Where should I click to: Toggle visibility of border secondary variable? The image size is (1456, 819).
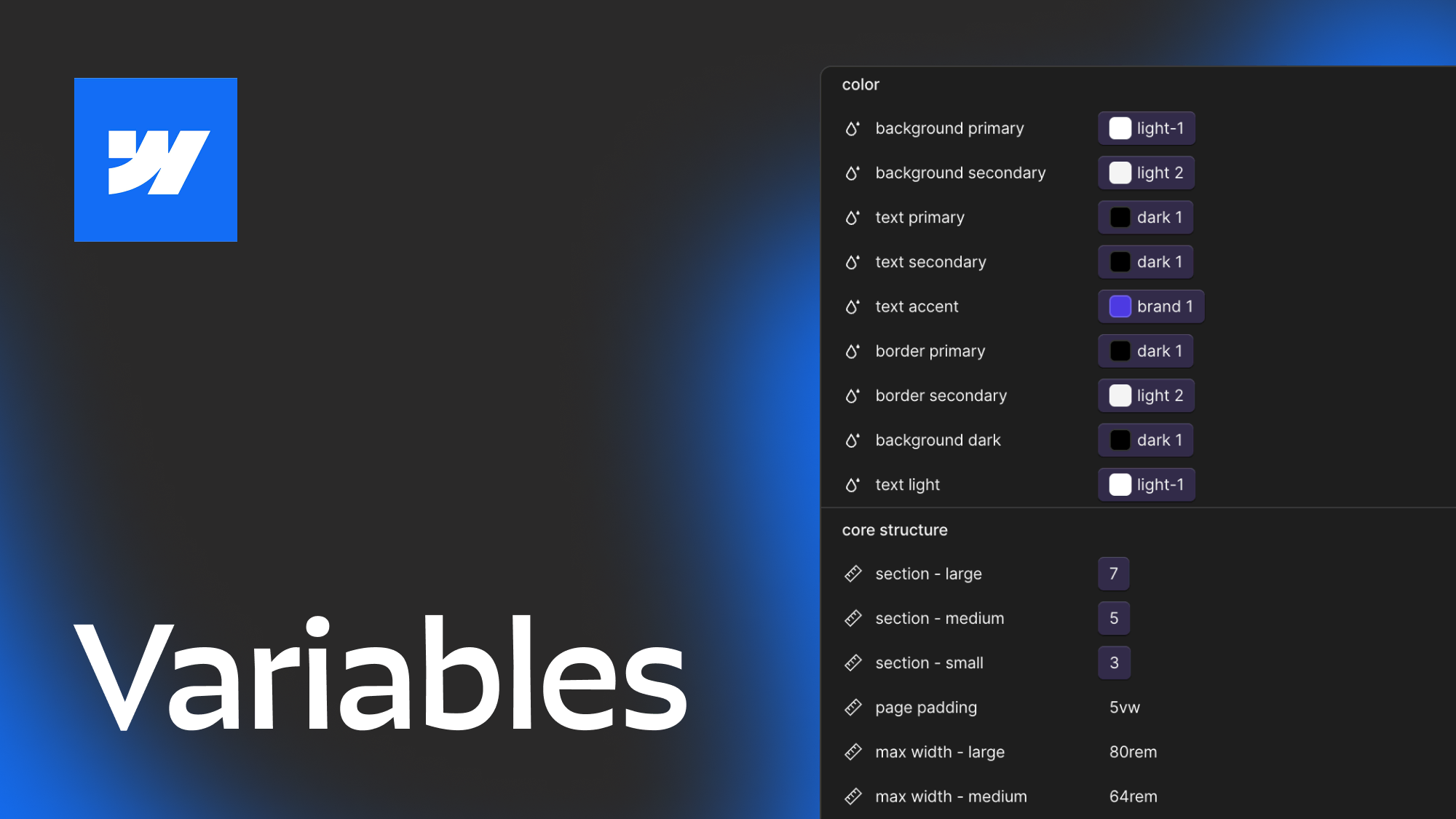[853, 394]
